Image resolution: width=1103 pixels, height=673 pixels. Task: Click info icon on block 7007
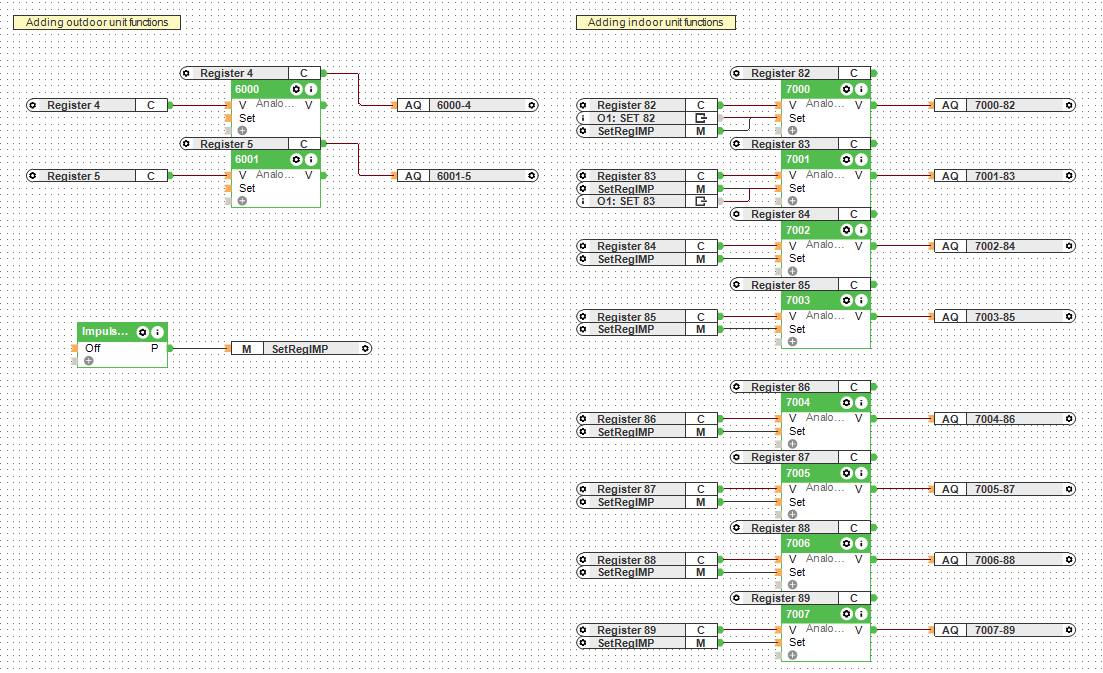click(861, 614)
